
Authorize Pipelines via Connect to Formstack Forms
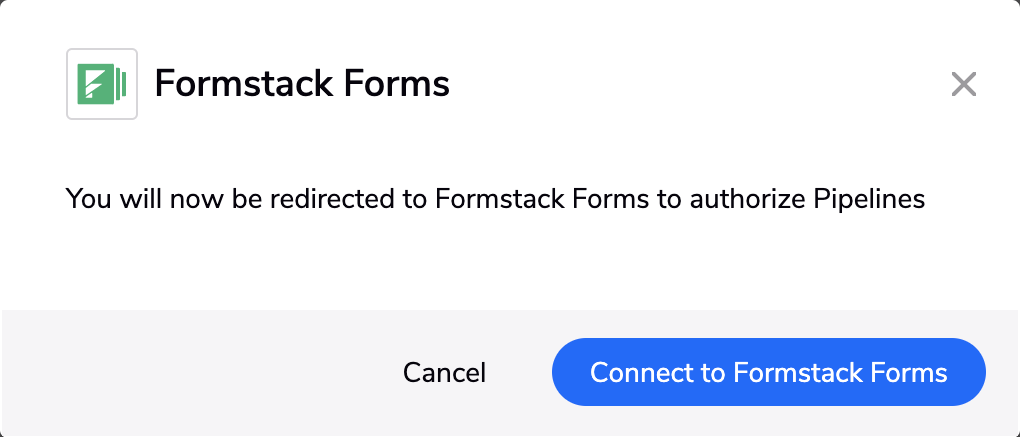(769, 373)
